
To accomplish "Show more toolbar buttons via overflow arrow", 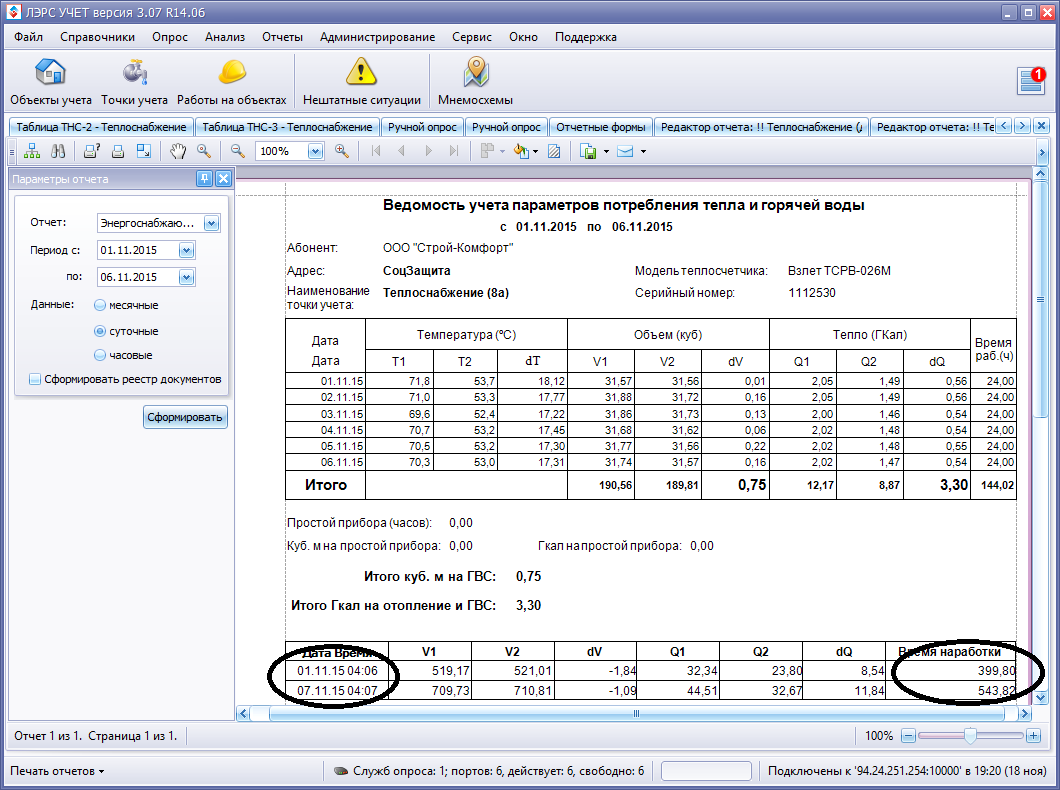I will 1042,153.
